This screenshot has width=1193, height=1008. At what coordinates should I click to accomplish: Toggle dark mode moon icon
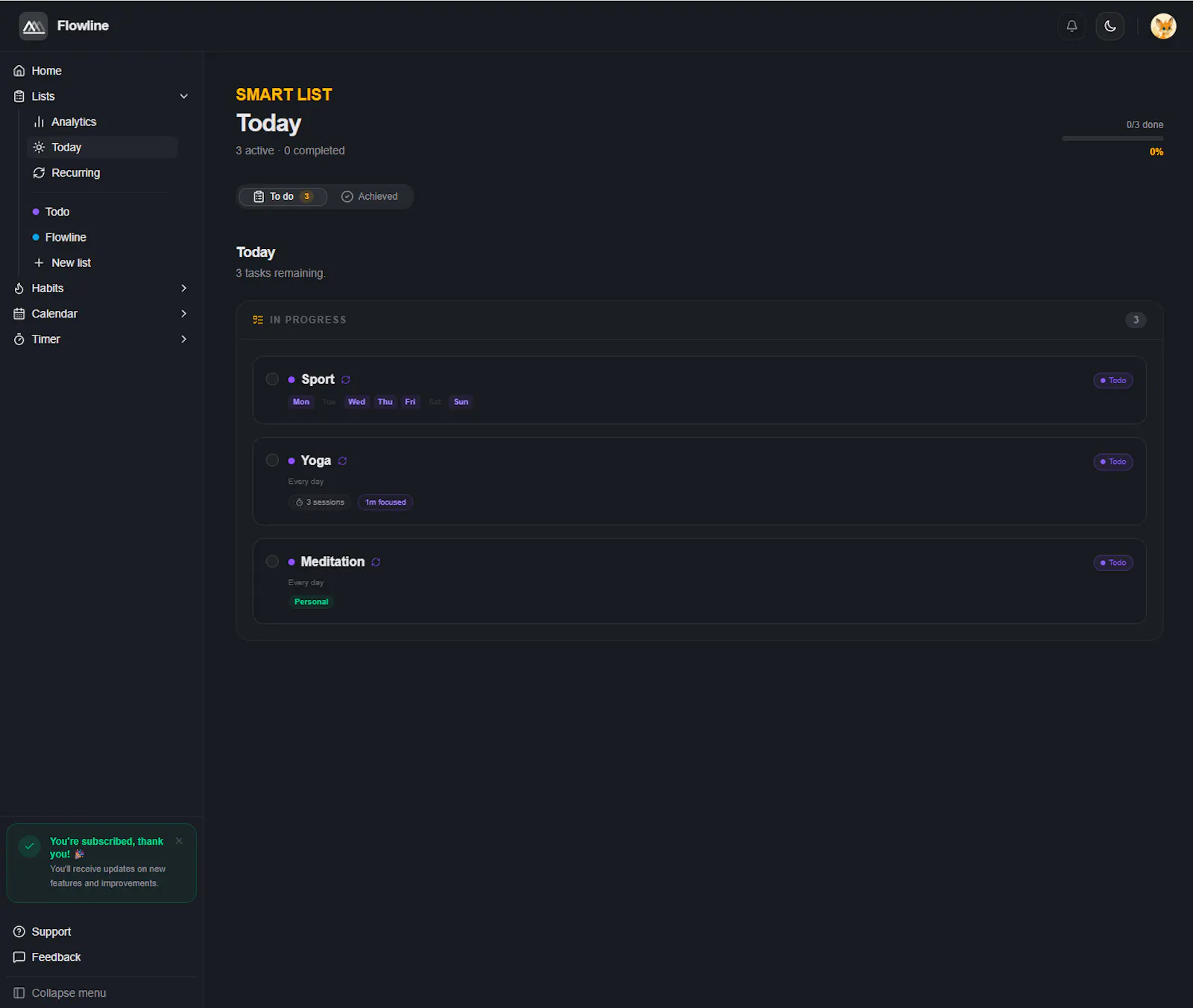(x=1109, y=26)
